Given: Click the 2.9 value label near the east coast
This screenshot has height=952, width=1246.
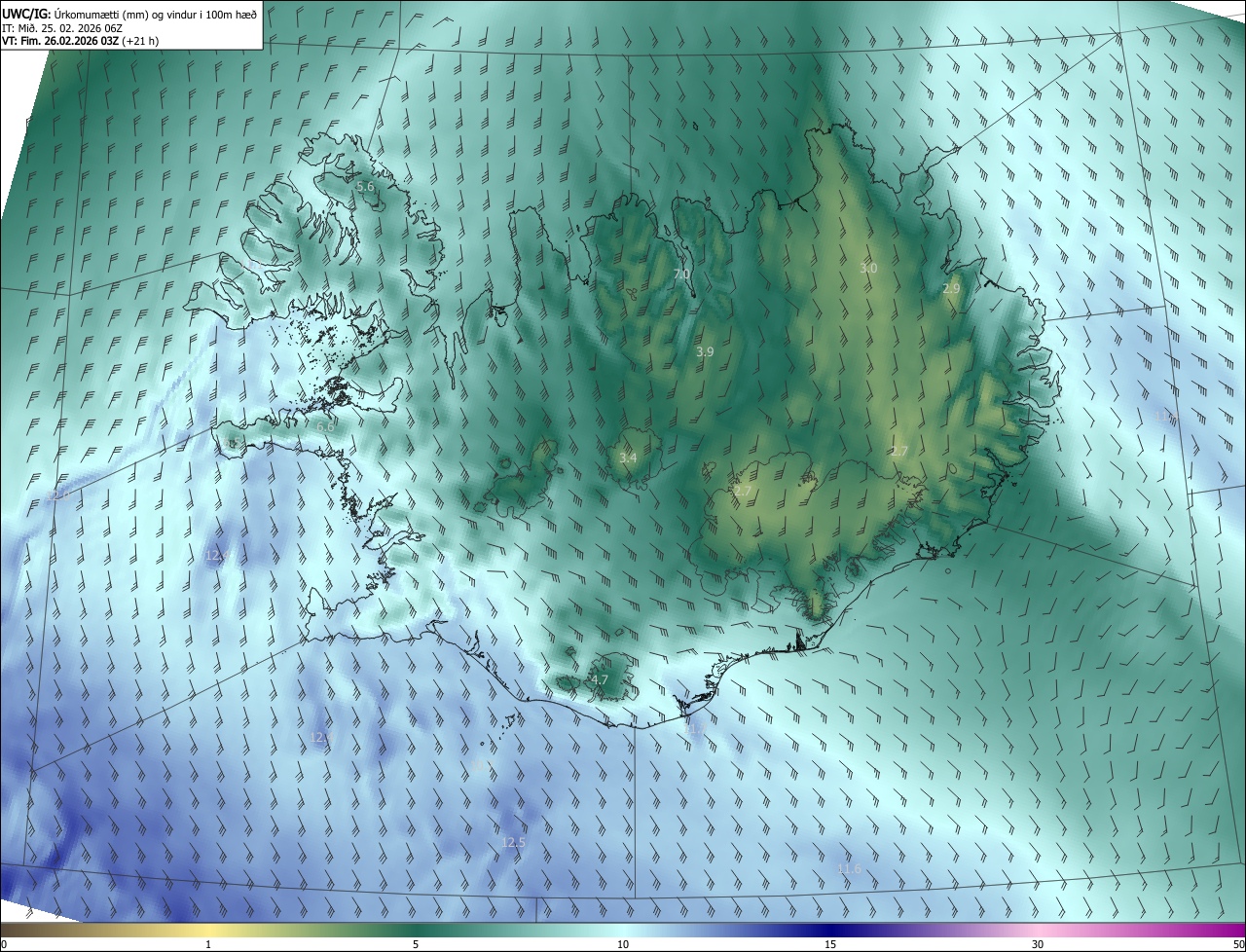Looking at the screenshot, I should pyautogui.click(x=951, y=288).
